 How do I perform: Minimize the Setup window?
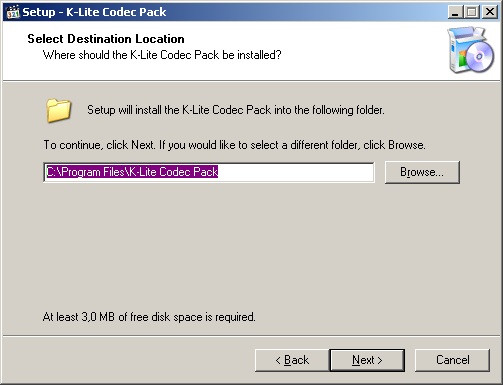[455, 12]
